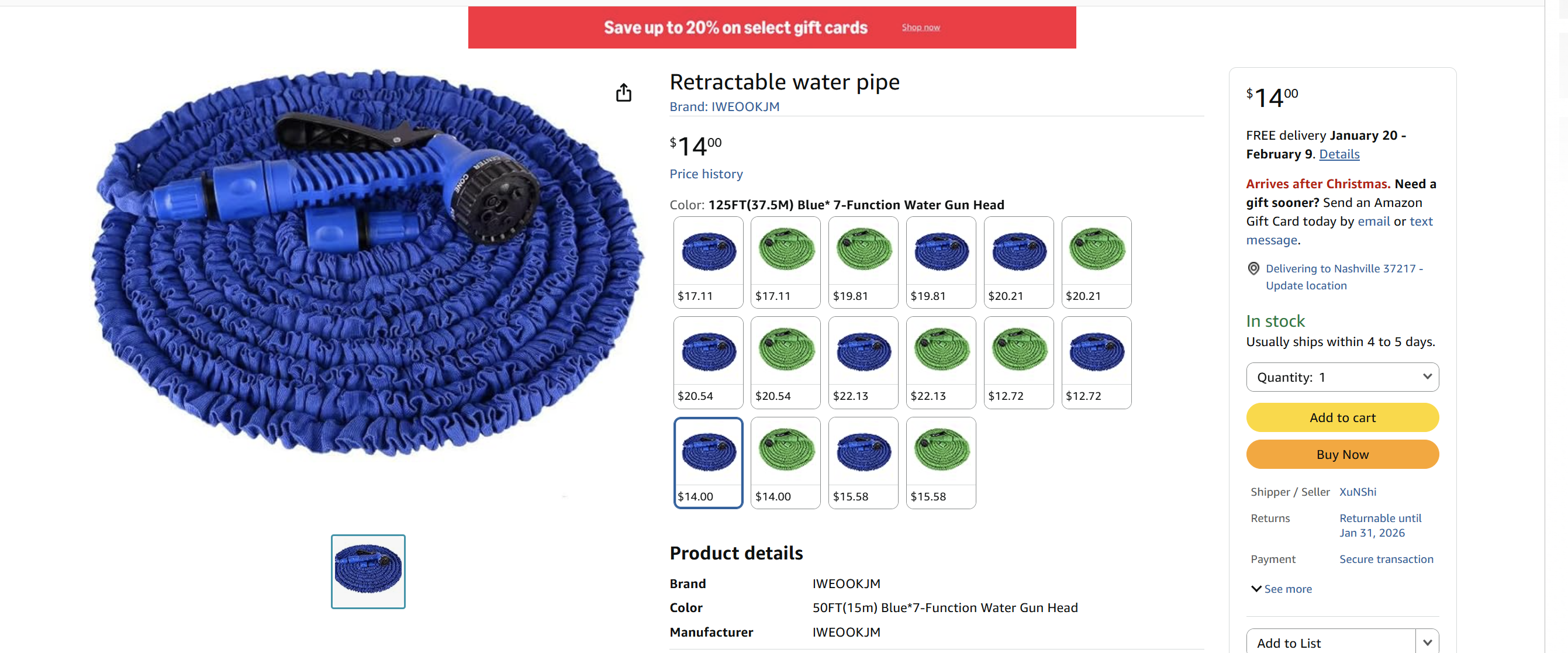Select the product image thumbnail below the photo

[368, 571]
